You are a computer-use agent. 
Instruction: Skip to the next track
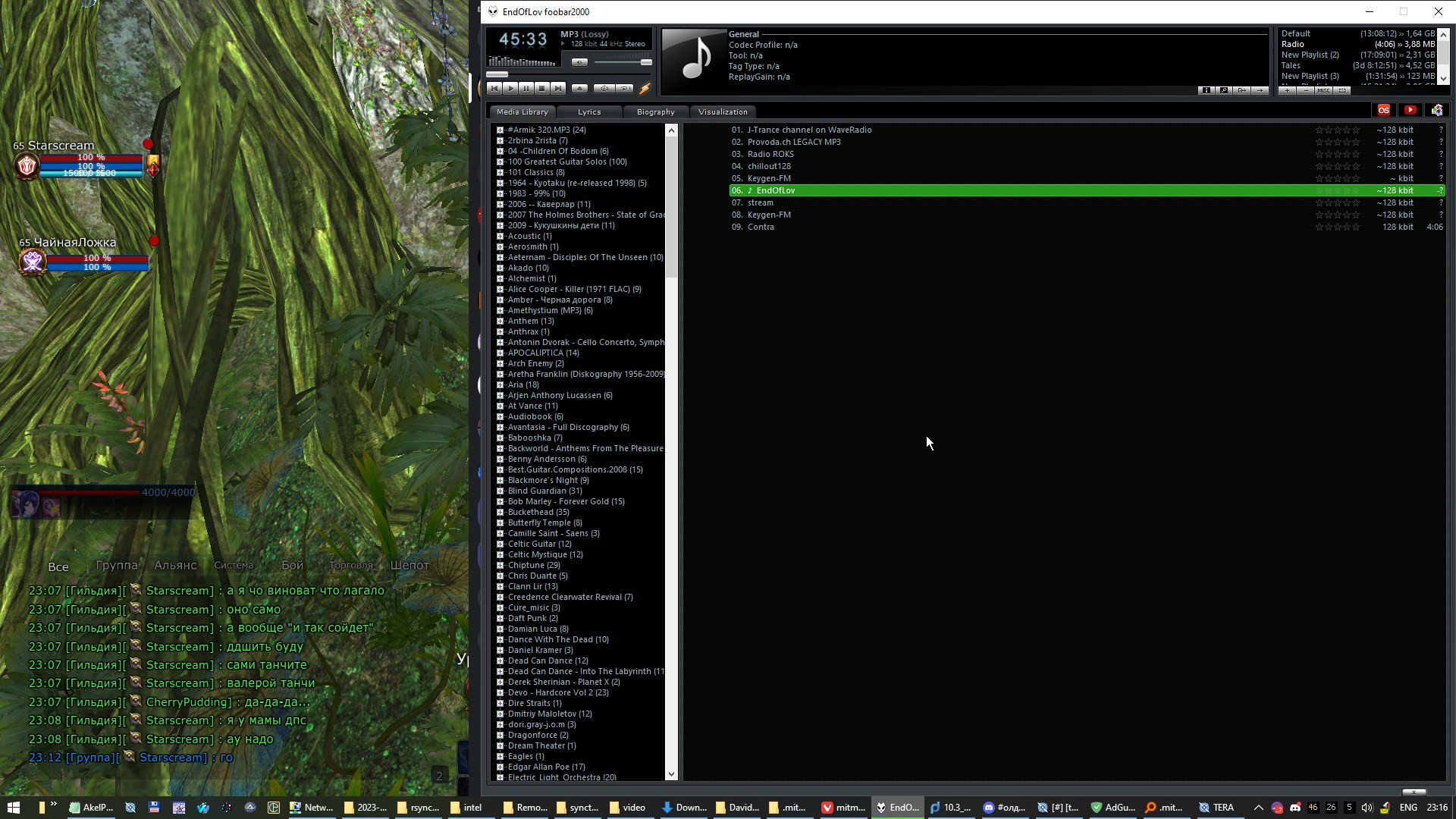(x=558, y=89)
